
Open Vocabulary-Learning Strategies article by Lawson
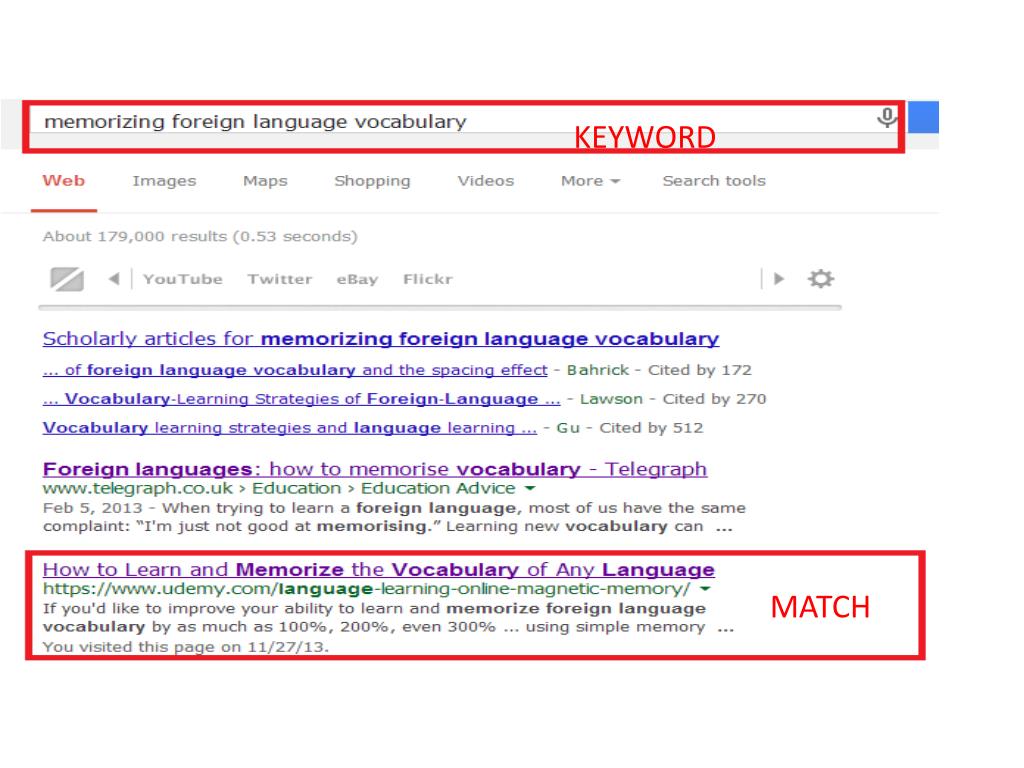301,399
